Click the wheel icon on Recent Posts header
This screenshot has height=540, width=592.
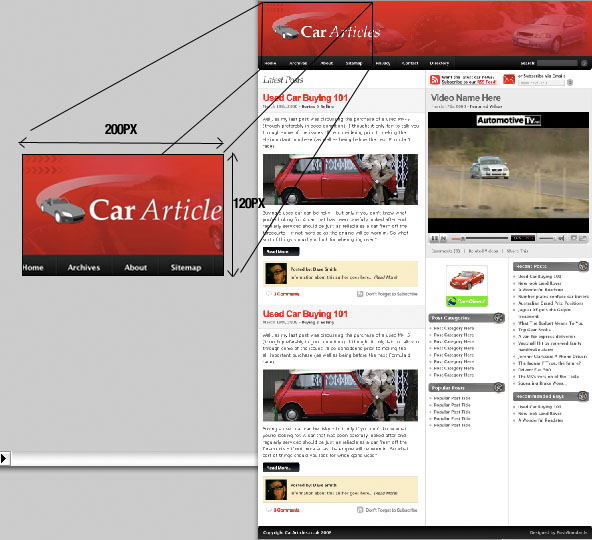pyautogui.click(x=583, y=266)
